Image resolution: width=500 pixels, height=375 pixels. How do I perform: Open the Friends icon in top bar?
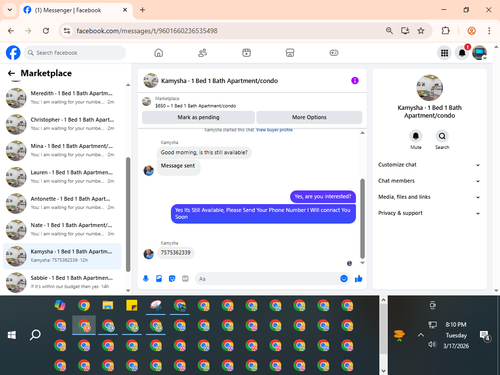[x=203, y=53]
